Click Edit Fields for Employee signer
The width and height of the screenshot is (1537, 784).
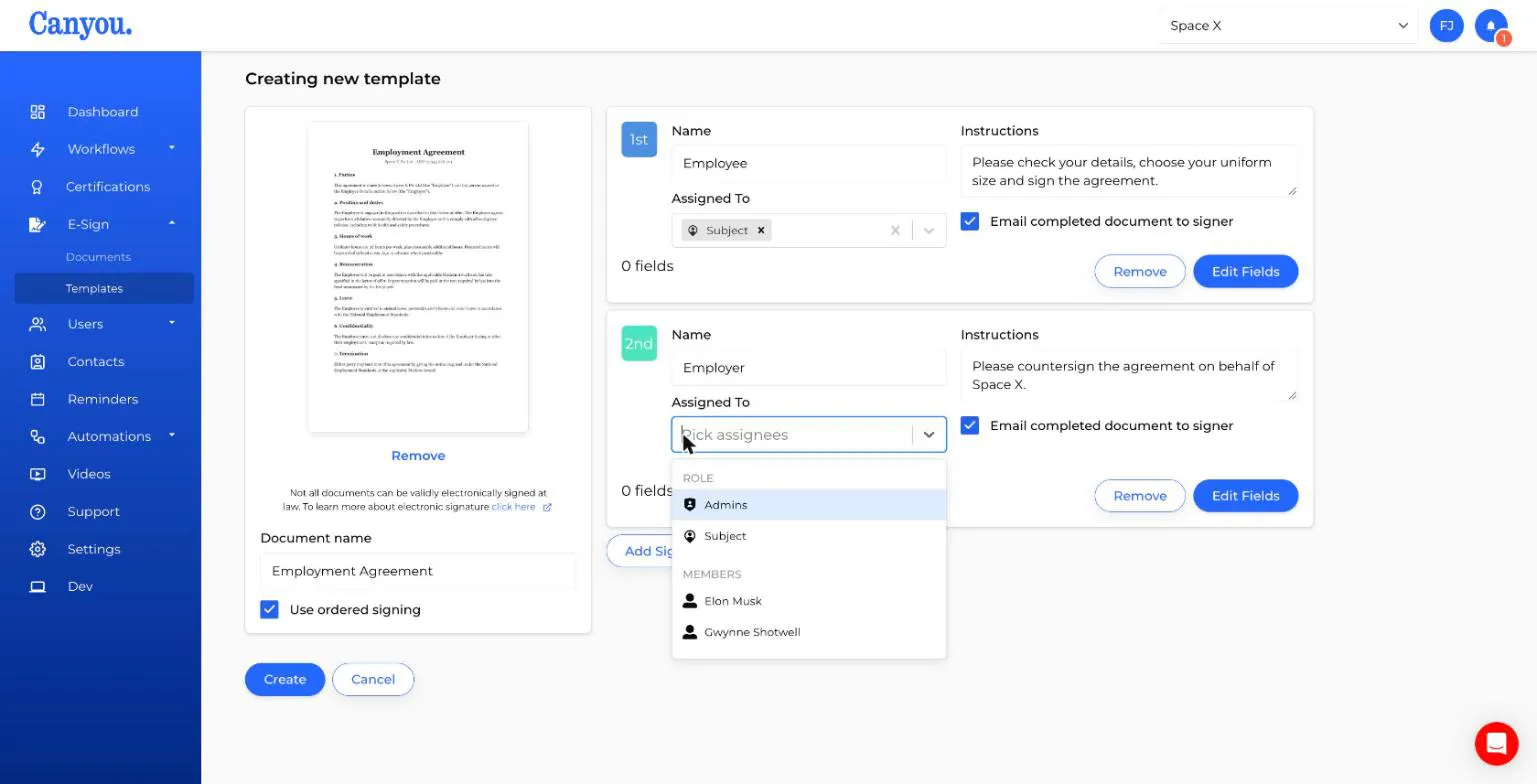click(1245, 271)
